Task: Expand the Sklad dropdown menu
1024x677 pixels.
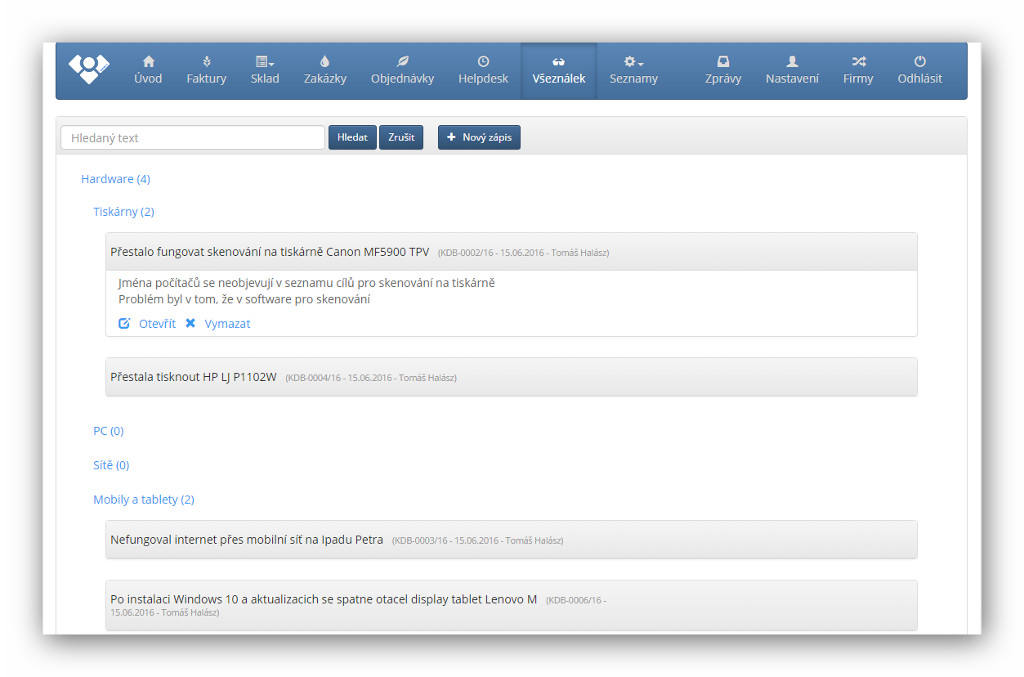Action: click(x=265, y=70)
